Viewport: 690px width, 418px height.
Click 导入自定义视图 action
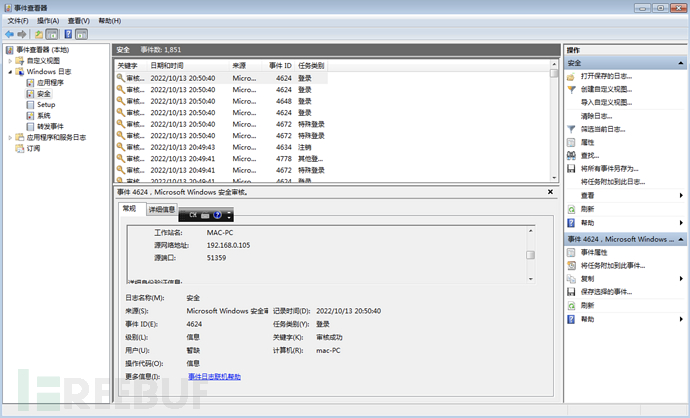coord(606,103)
